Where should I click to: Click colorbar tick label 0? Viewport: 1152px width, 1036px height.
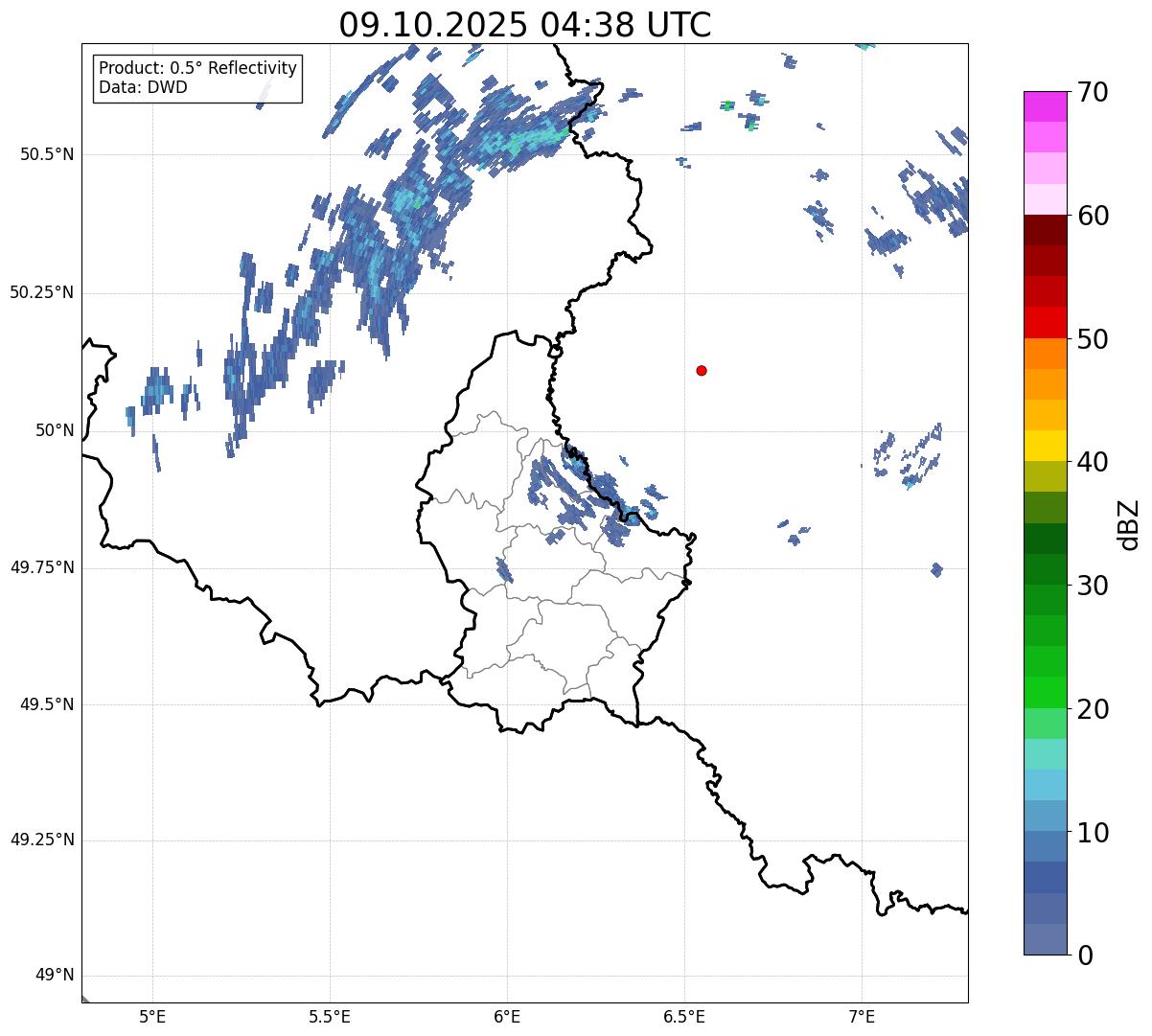coord(1085,955)
